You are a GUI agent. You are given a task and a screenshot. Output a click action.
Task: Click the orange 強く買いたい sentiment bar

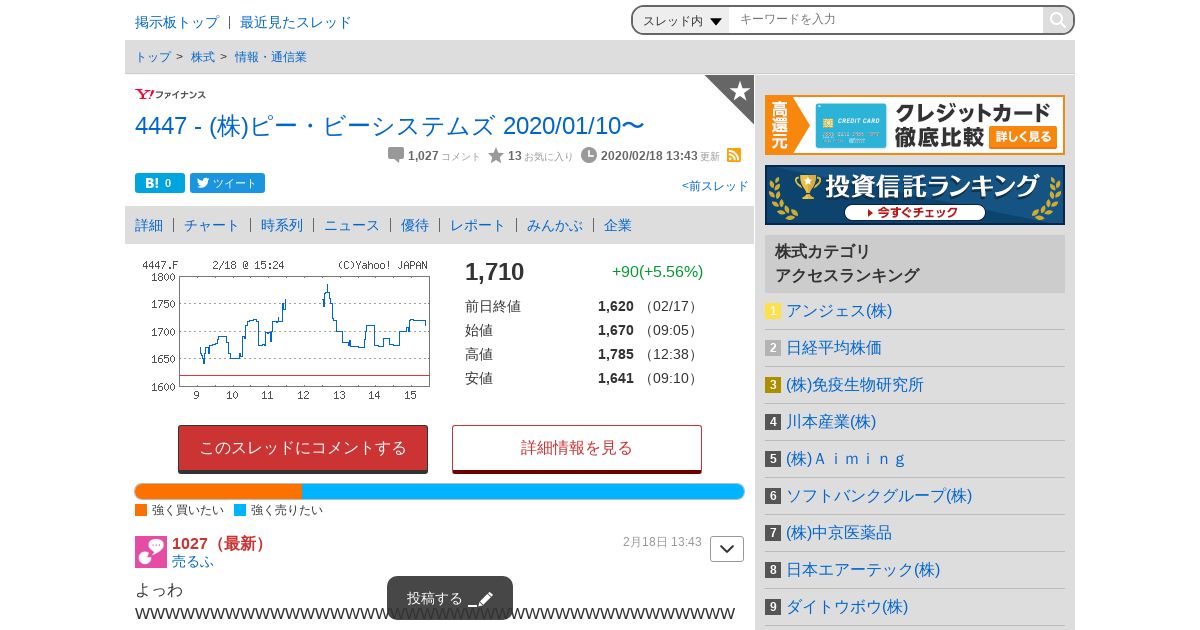pos(218,491)
